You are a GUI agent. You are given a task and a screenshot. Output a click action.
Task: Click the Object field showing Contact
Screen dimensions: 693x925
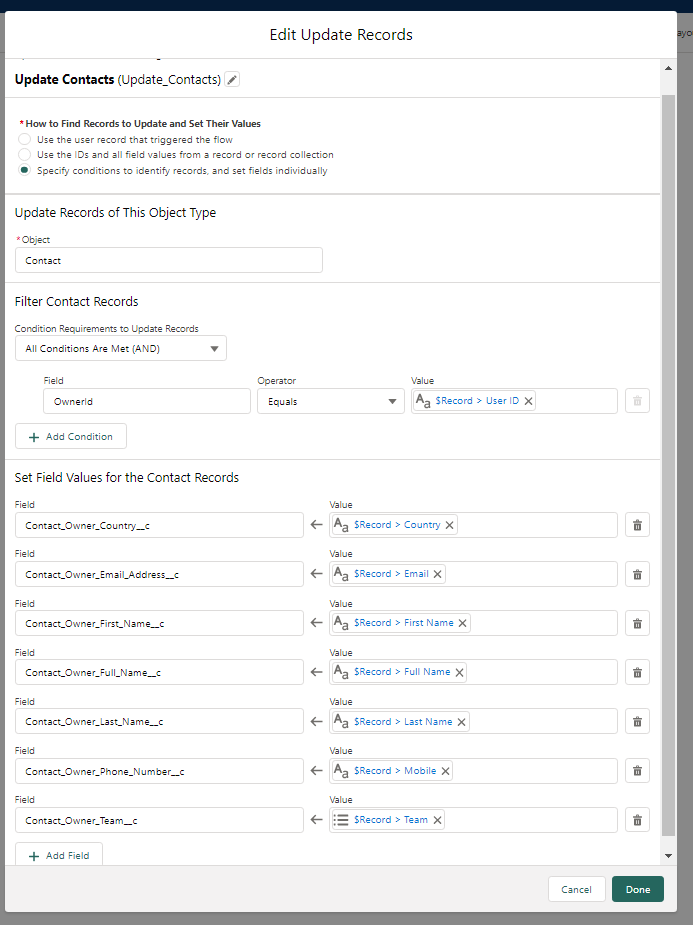pyautogui.click(x=168, y=260)
